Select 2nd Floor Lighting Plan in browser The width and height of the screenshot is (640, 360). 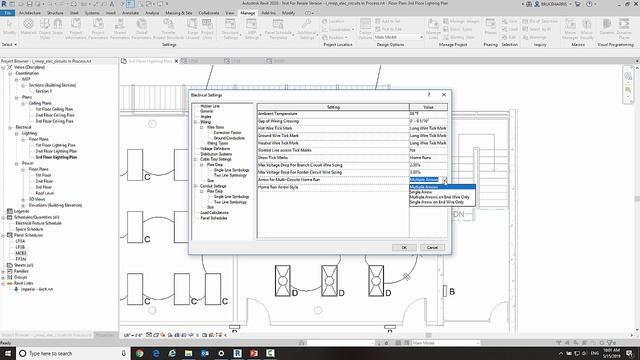pos(56,151)
